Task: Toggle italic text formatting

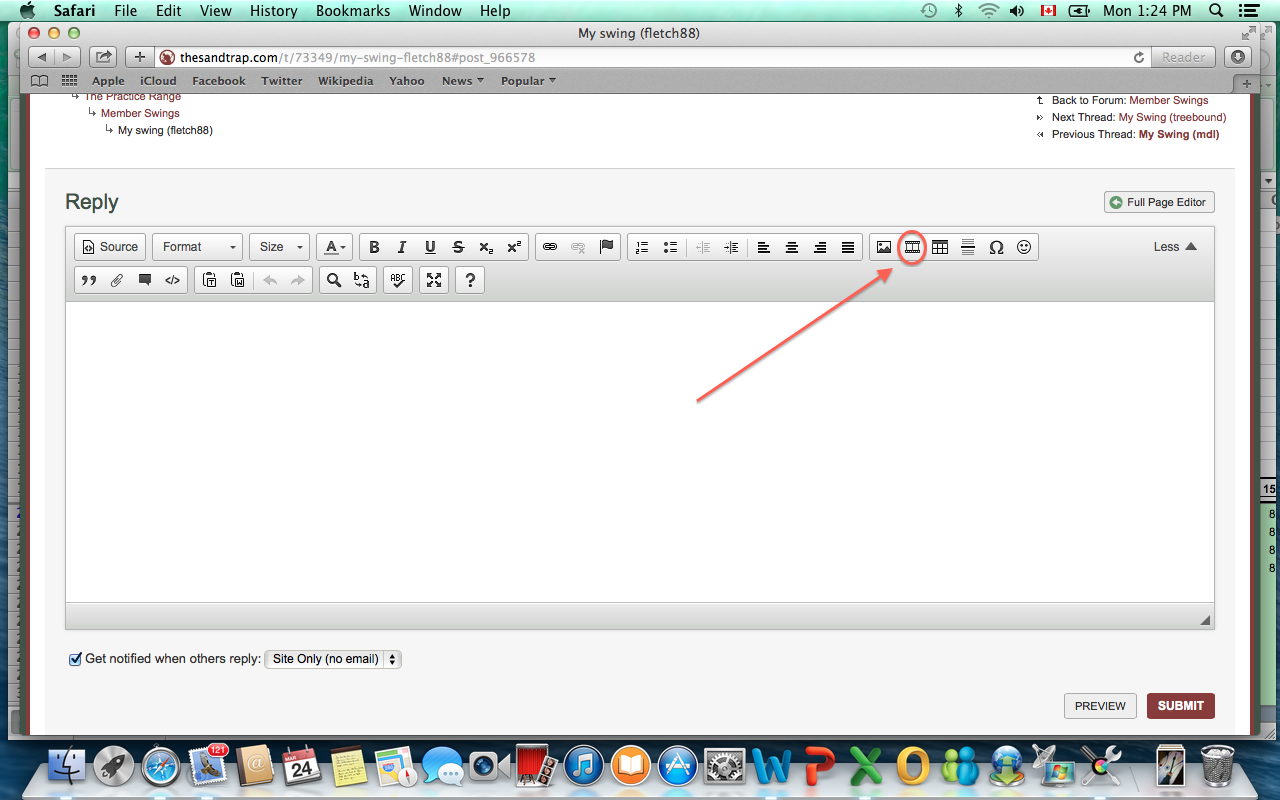Action: pos(402,247)
